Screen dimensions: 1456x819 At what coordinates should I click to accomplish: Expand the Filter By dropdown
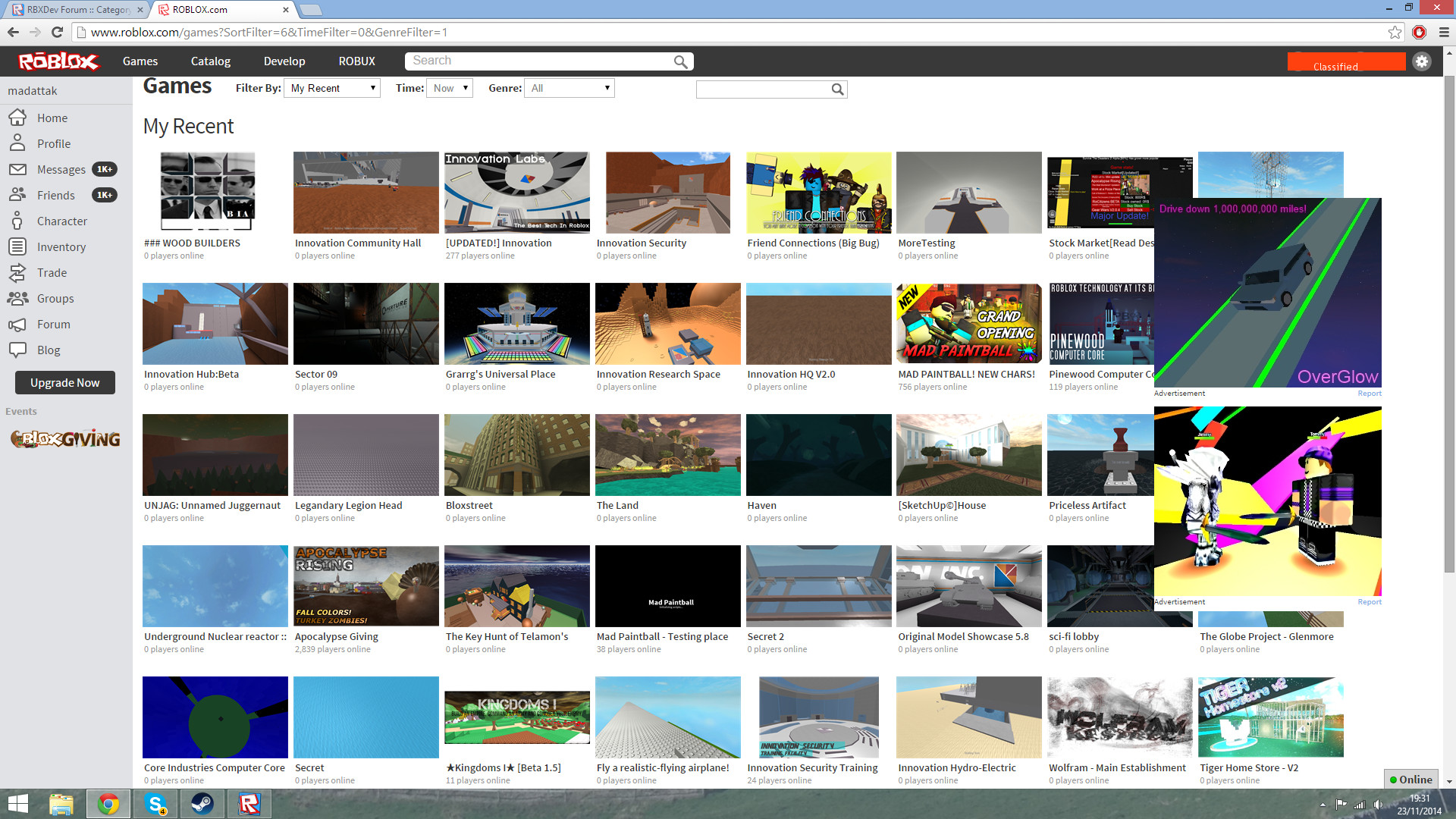[332, 88]
